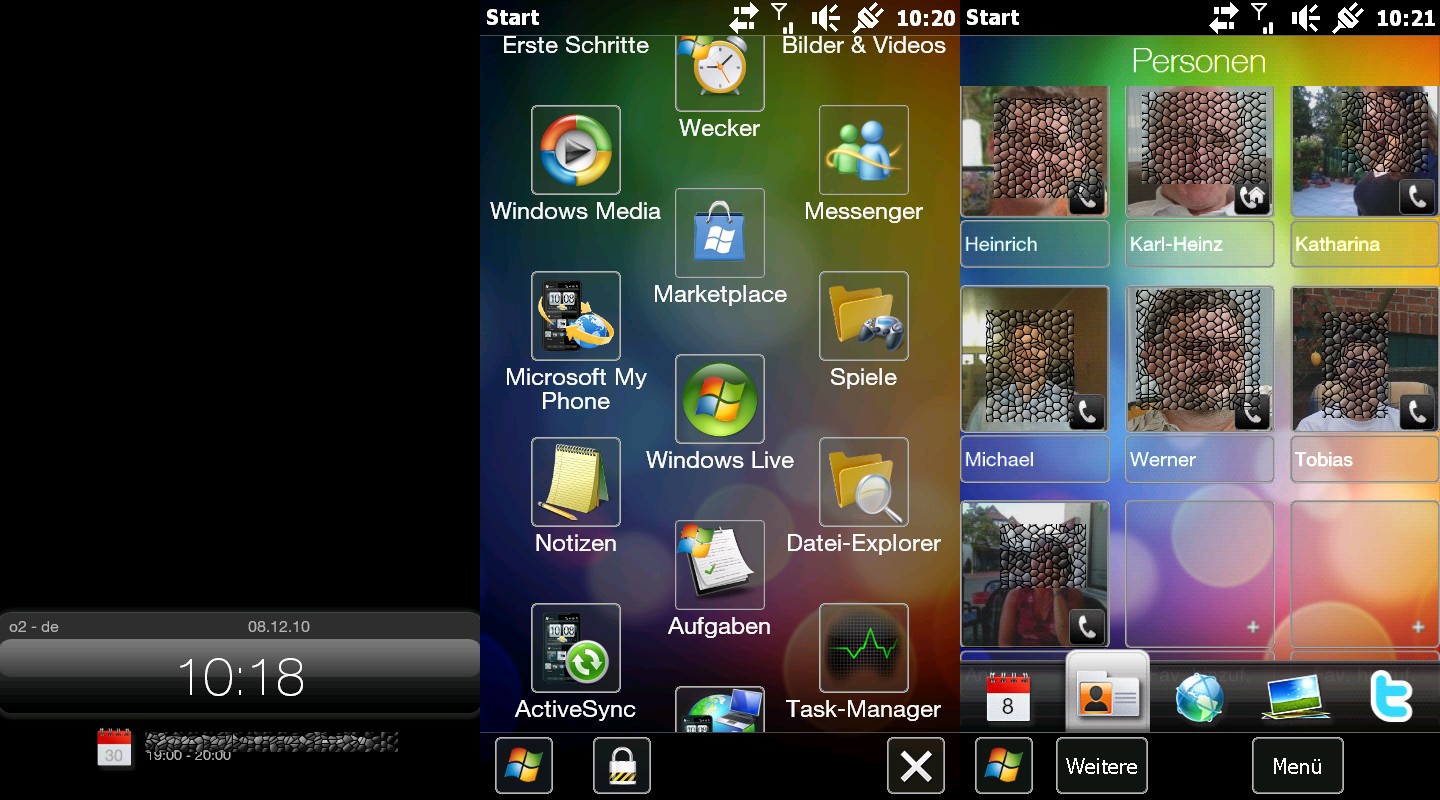Tap the Start title on middle screen

(513, 17)
